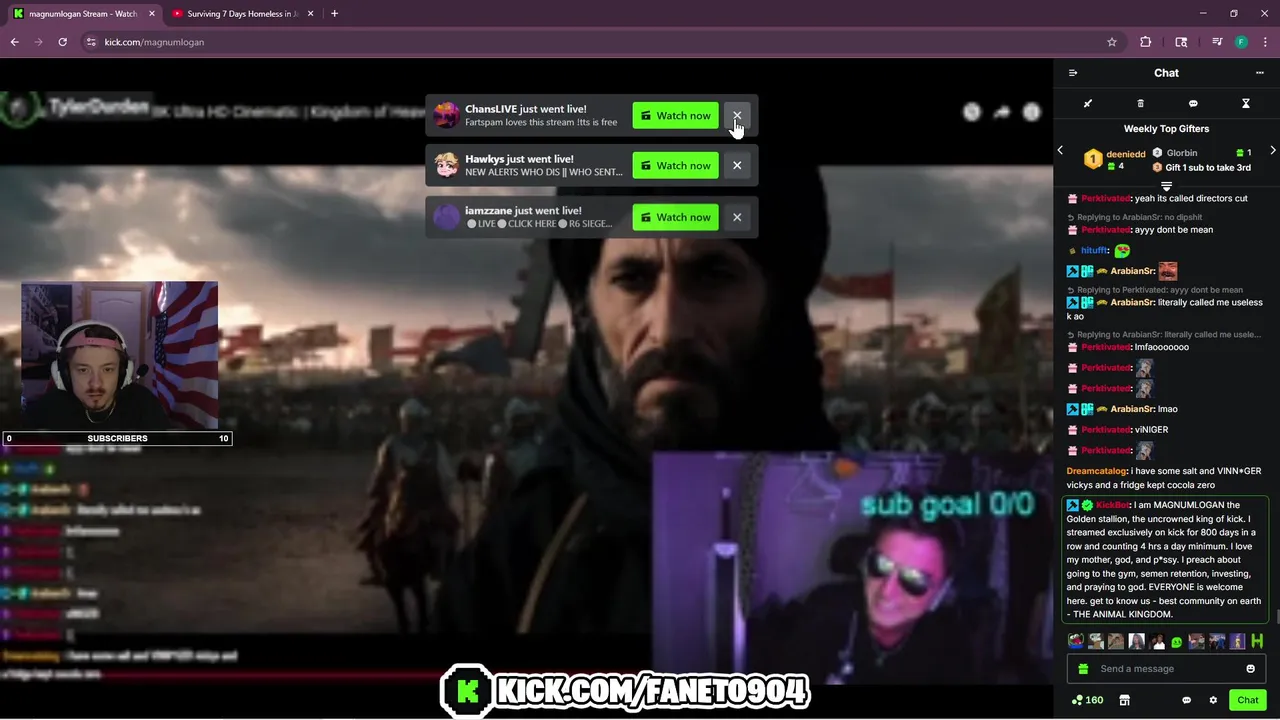Screen dimensions: 1280x720
Task: Click the iamzzane avatar in notification
Action: coord(446,216)
